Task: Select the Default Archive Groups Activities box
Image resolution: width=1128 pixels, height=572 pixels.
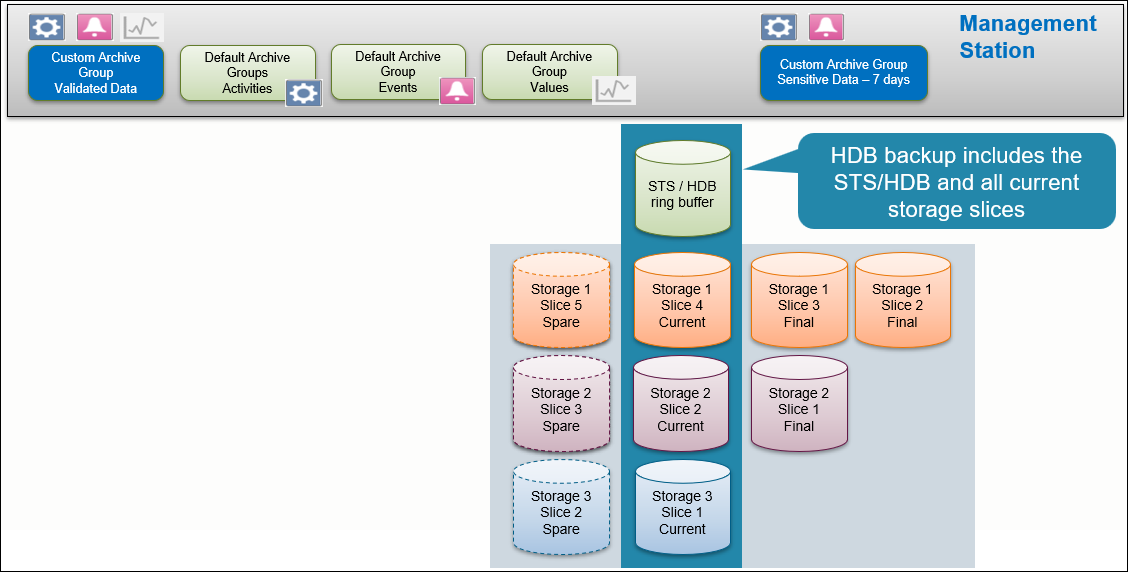Action: tap(240, 72)
